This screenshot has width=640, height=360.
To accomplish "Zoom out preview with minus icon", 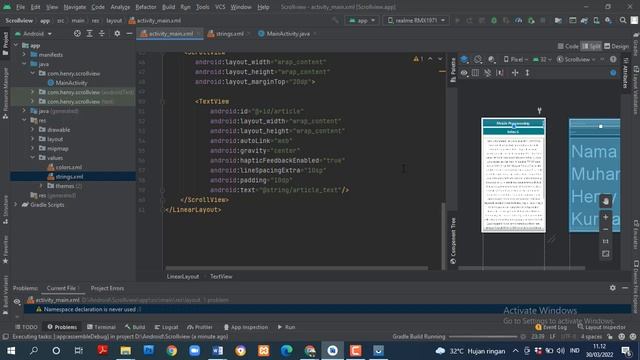I will click(x=606, y=229).
